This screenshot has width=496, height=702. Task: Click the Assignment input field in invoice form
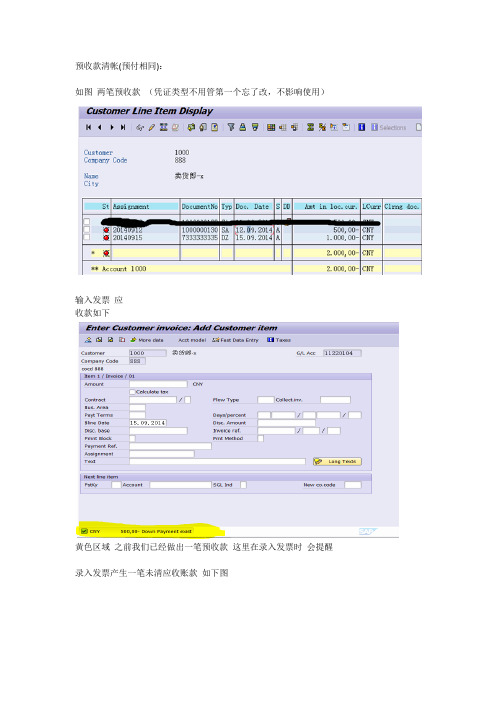(x=162, y=454)
